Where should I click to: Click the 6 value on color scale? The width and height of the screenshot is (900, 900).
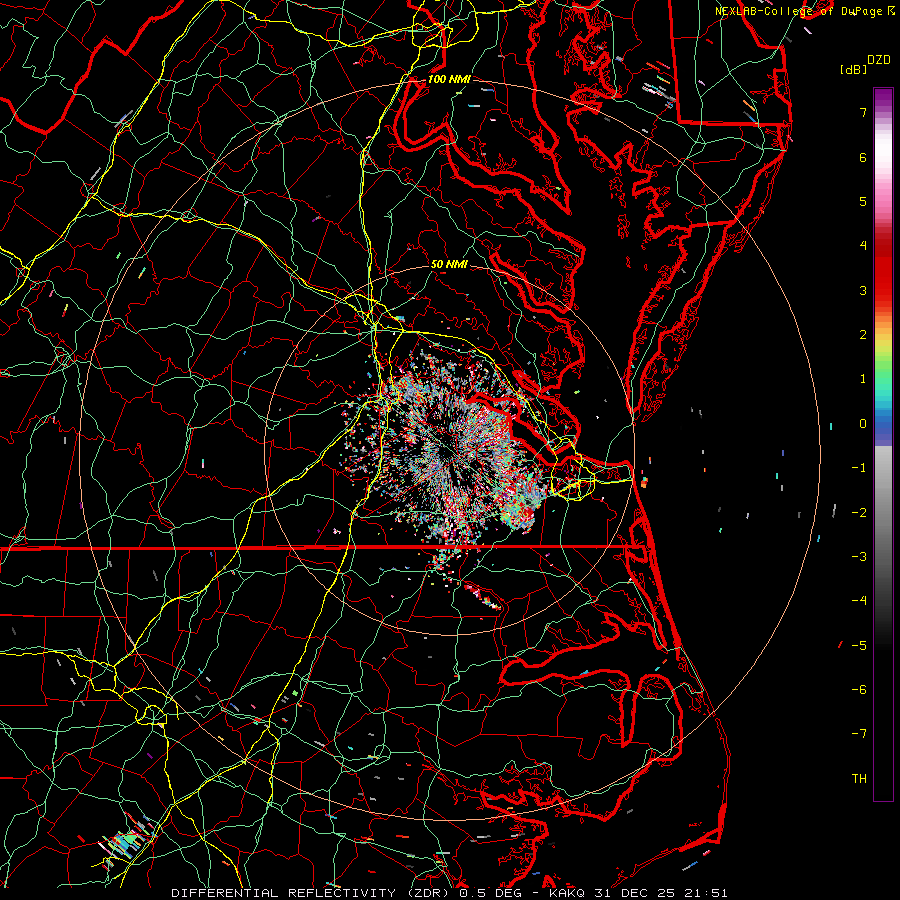pos(863,157)
